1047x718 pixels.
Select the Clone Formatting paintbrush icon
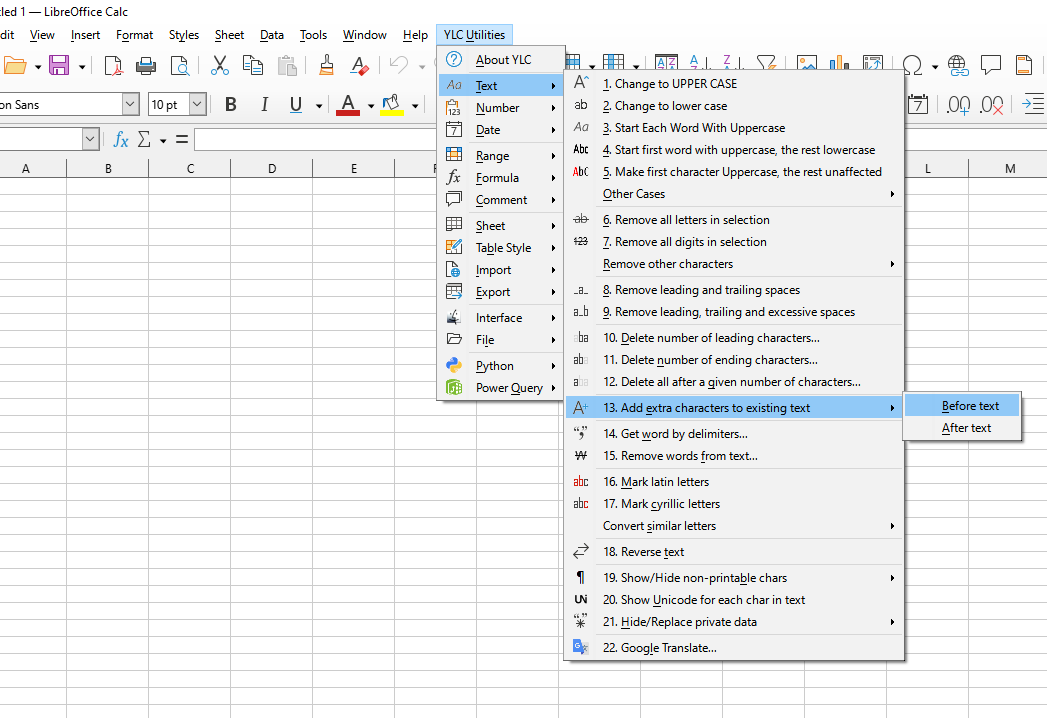click(326, 66)
